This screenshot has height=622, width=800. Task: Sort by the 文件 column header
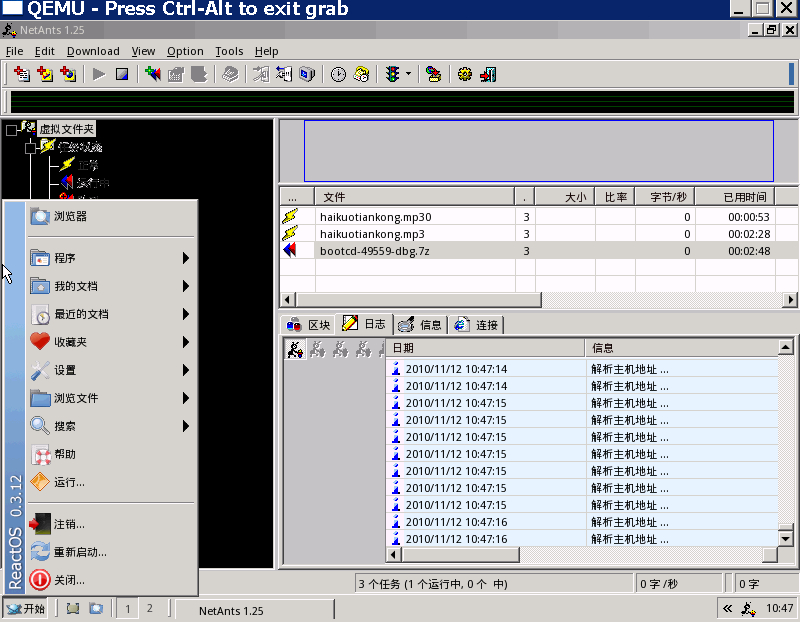[415, 197]
